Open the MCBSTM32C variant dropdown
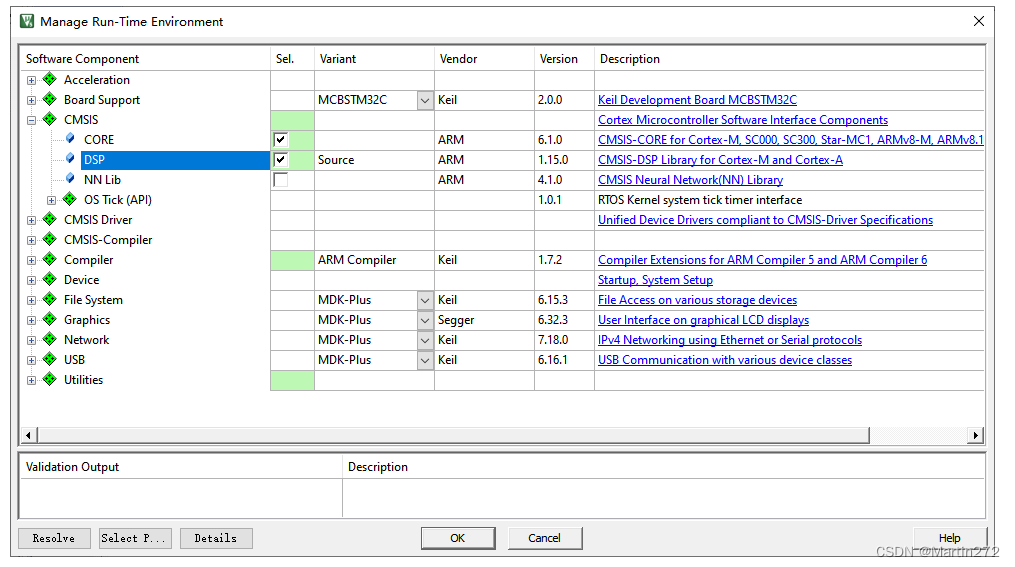 (425, 100)
